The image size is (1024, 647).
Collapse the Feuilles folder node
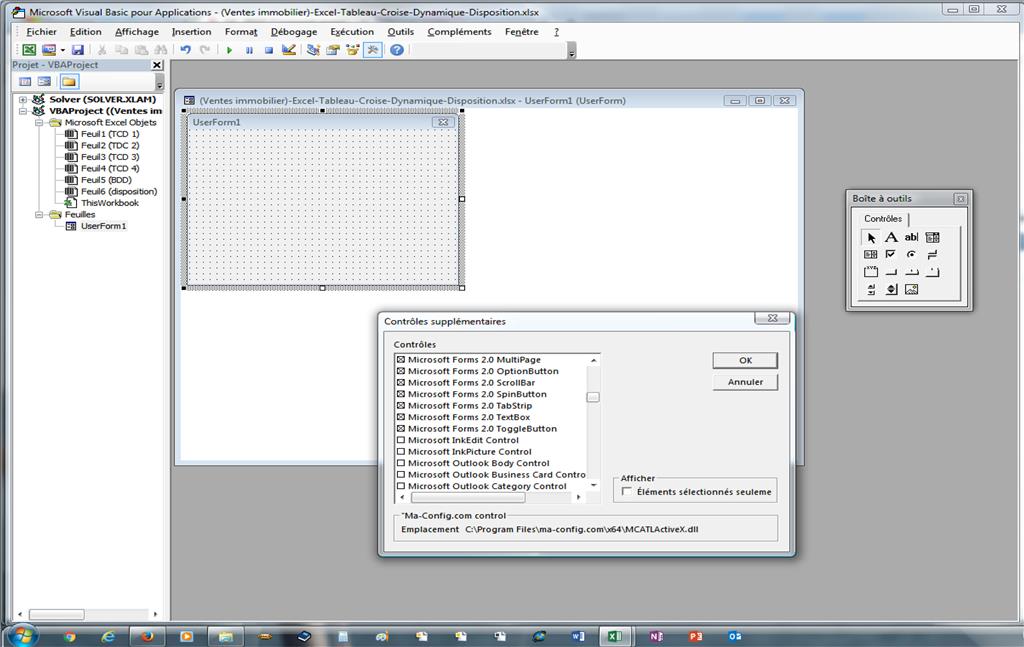tap(39, 214)
